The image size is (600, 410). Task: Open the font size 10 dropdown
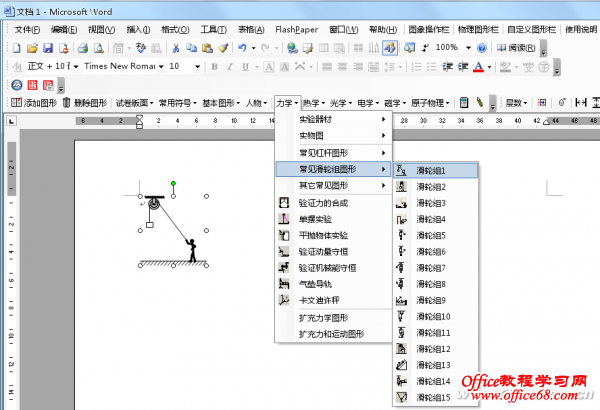(x=197, y=67)
